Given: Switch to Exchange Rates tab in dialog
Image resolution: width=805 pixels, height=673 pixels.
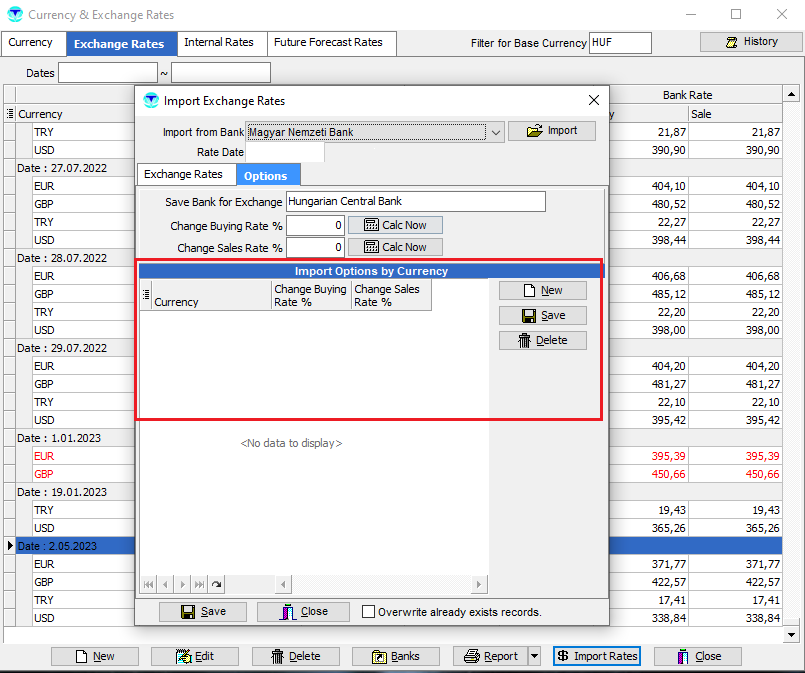Looking at the screenshot, I should (184, 174).
